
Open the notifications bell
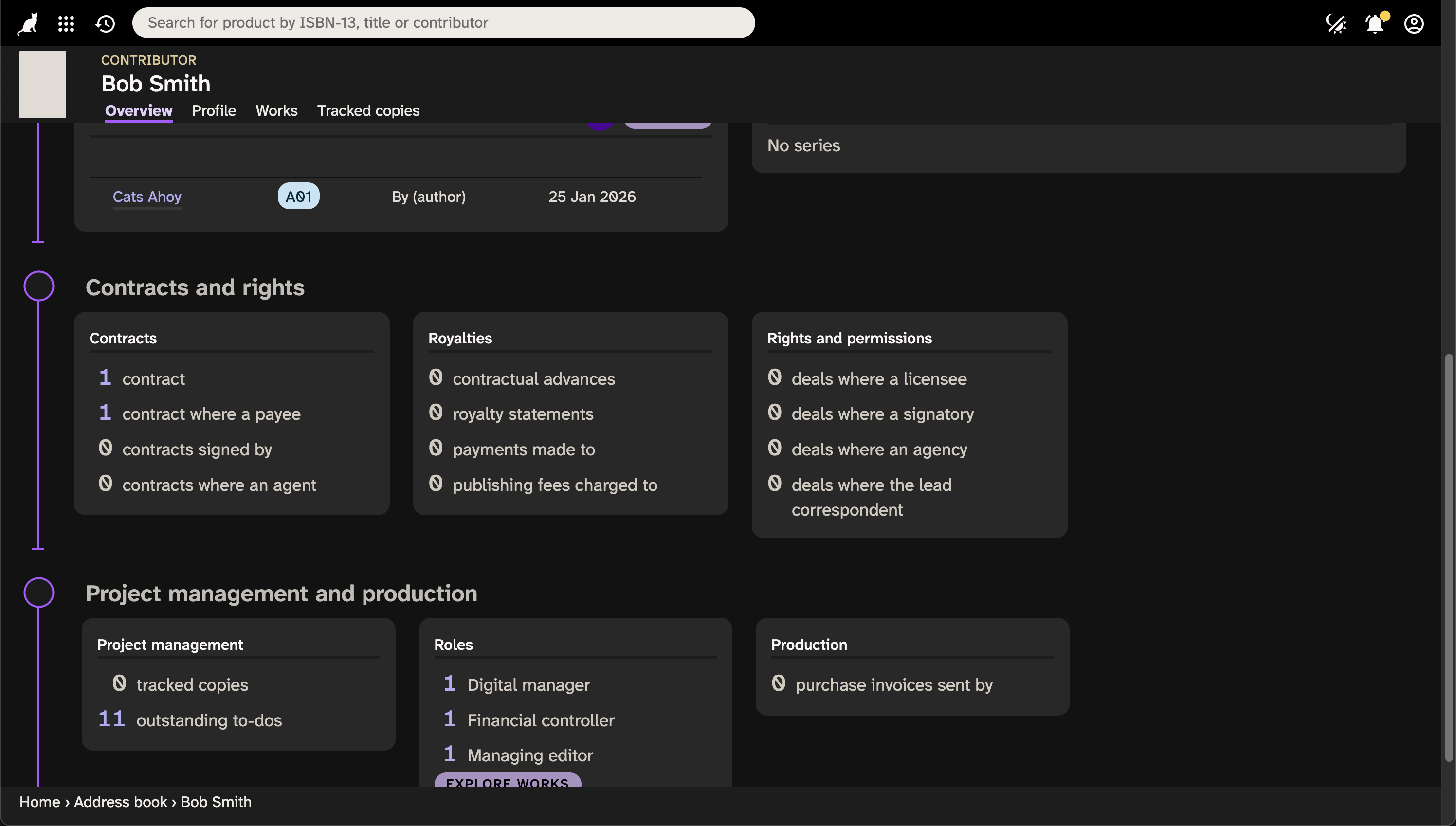pyautogui.click(x=1375, y=23)
